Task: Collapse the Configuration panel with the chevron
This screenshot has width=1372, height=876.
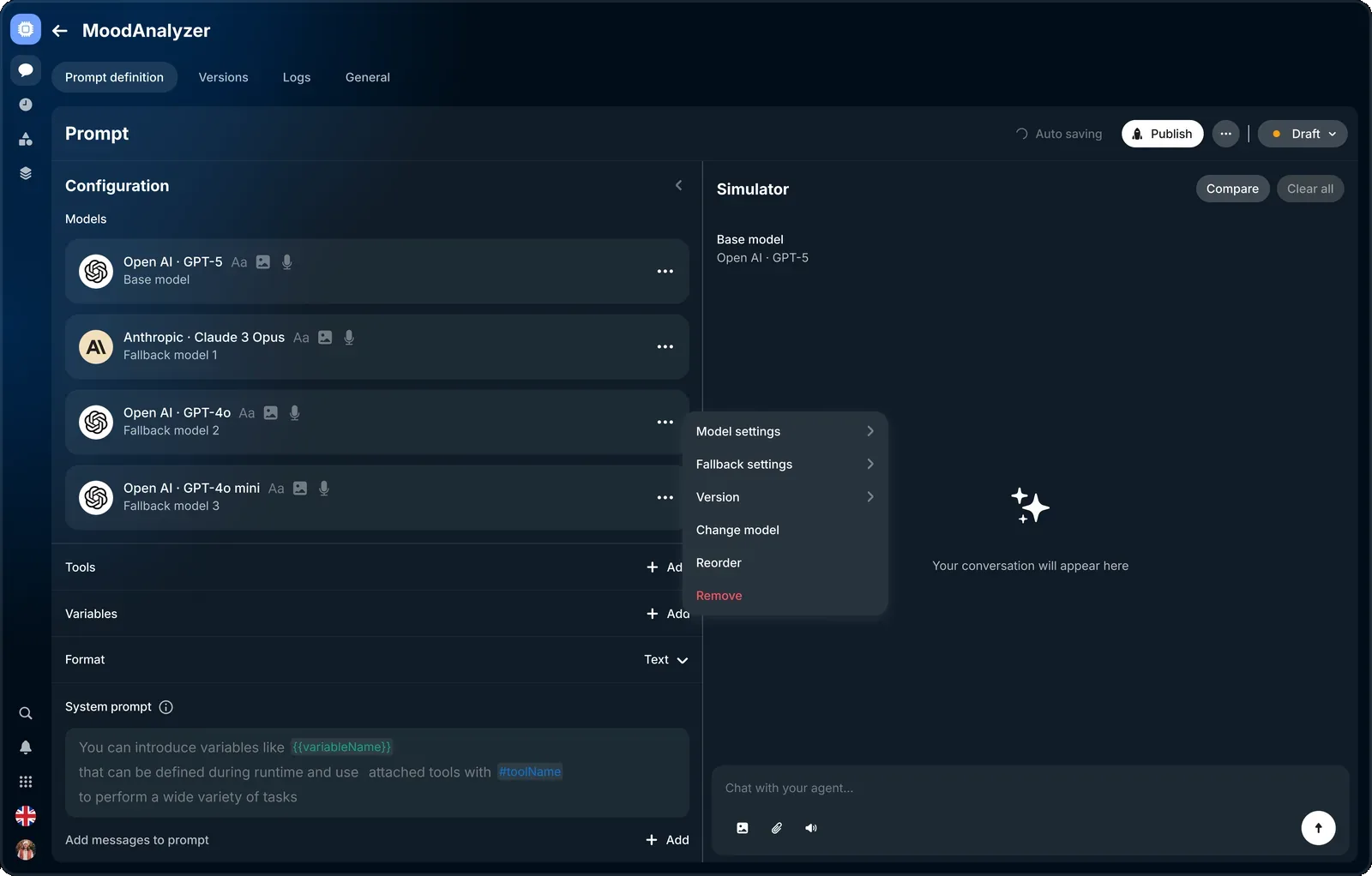Action: point(678,185)
